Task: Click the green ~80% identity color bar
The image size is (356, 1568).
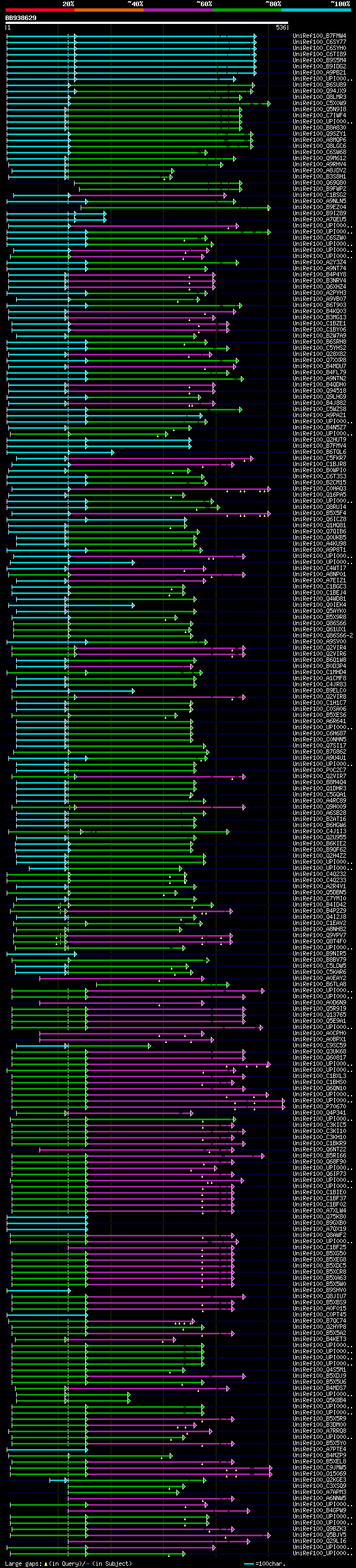Action: click(x=247, y=10)
